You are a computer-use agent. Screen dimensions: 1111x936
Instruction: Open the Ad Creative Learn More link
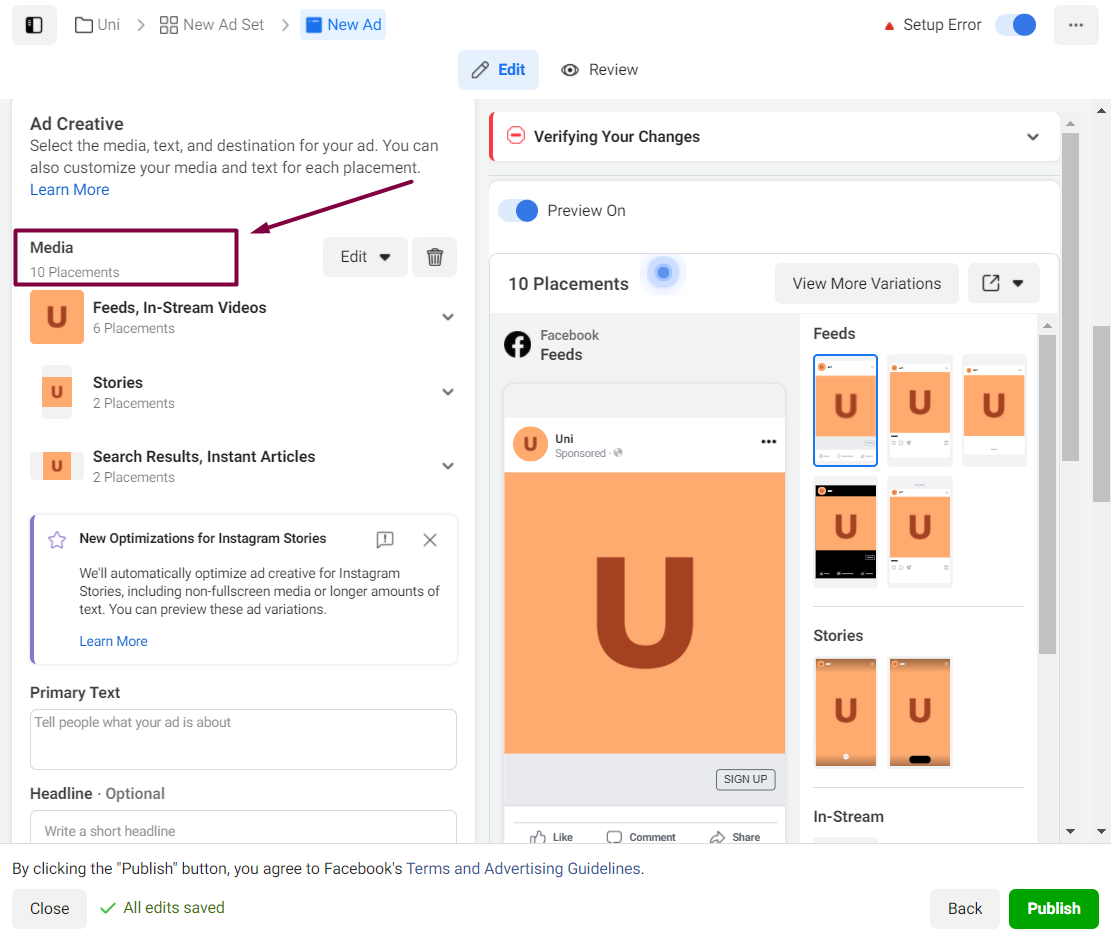click(x=69, y=190)
